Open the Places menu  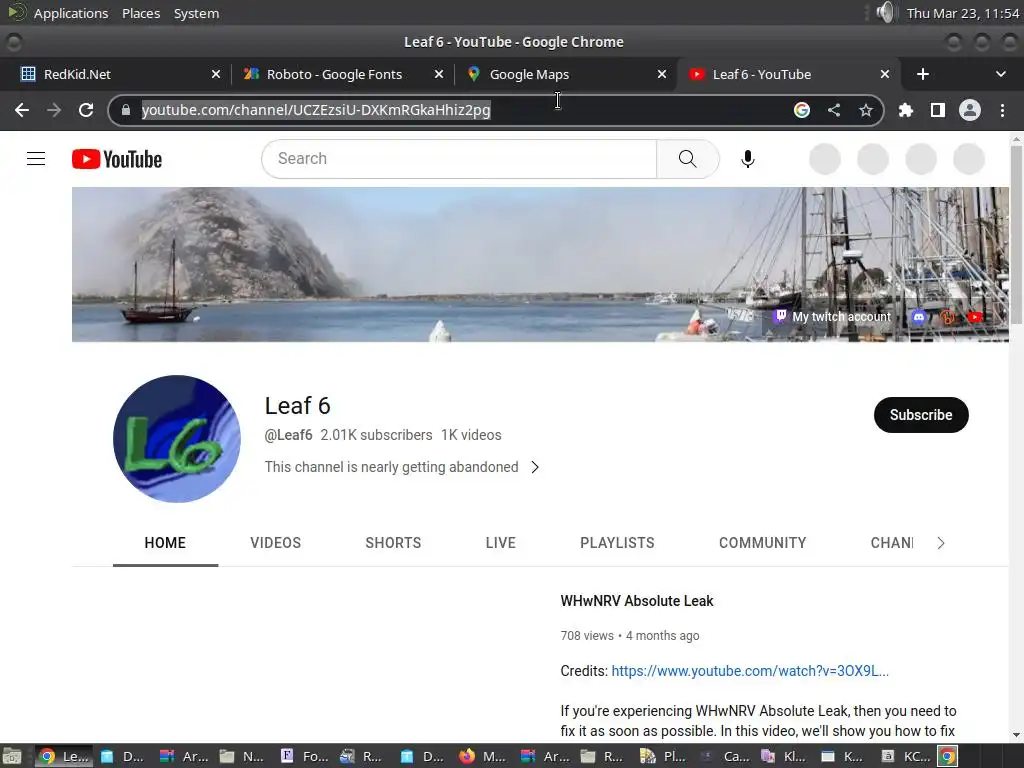(141, 13)
